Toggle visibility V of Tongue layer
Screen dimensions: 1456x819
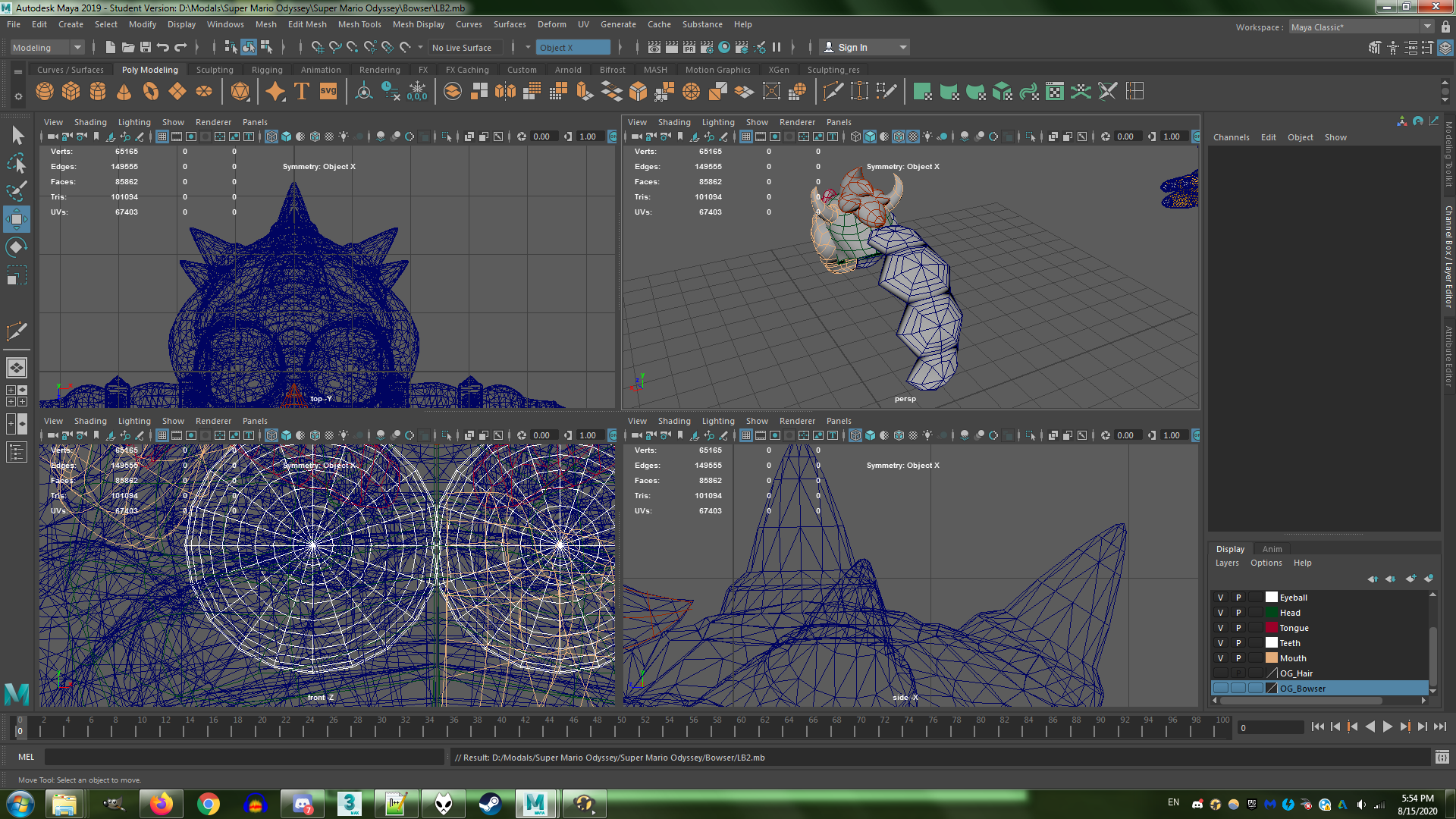1220,628
